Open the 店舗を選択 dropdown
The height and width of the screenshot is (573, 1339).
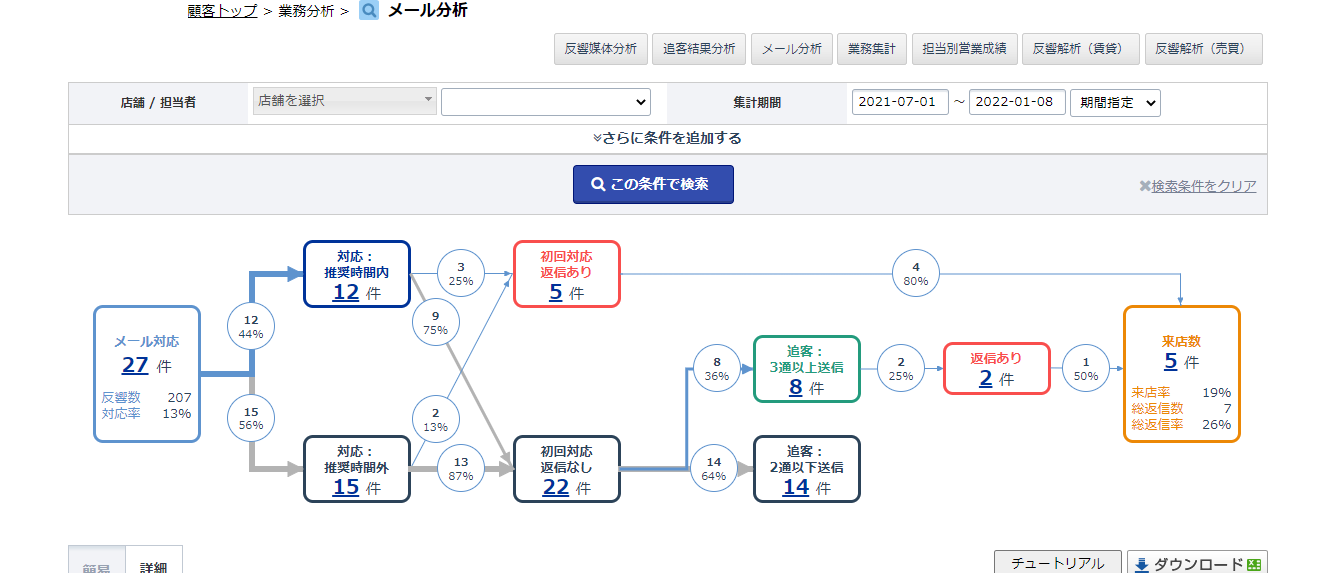(345, 101)
